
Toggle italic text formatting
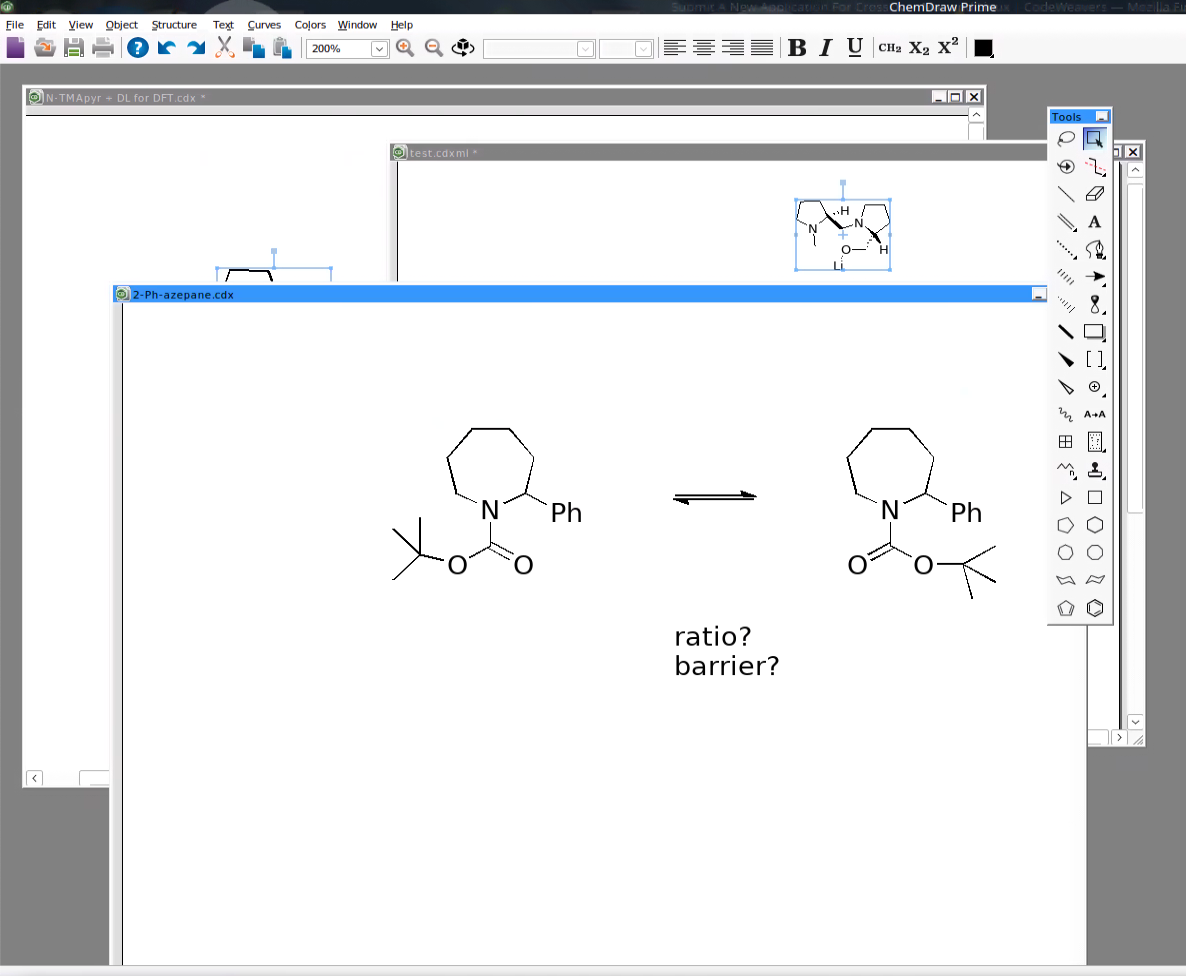coord(825,48)
